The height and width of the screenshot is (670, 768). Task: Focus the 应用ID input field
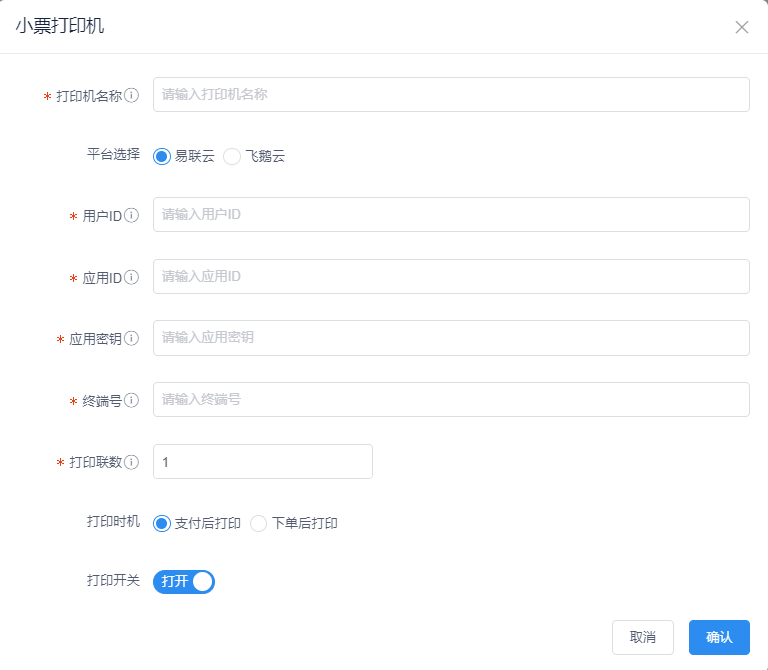(x=451, y=277)
